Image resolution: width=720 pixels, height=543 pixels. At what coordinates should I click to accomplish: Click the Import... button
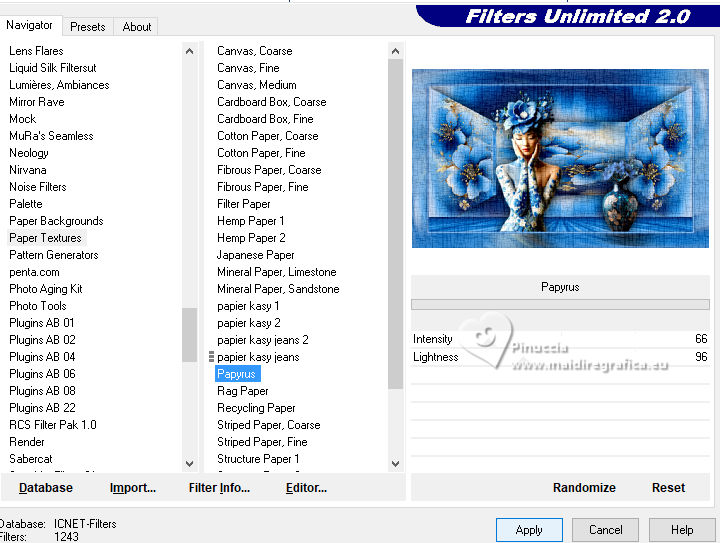coord(133,487)
